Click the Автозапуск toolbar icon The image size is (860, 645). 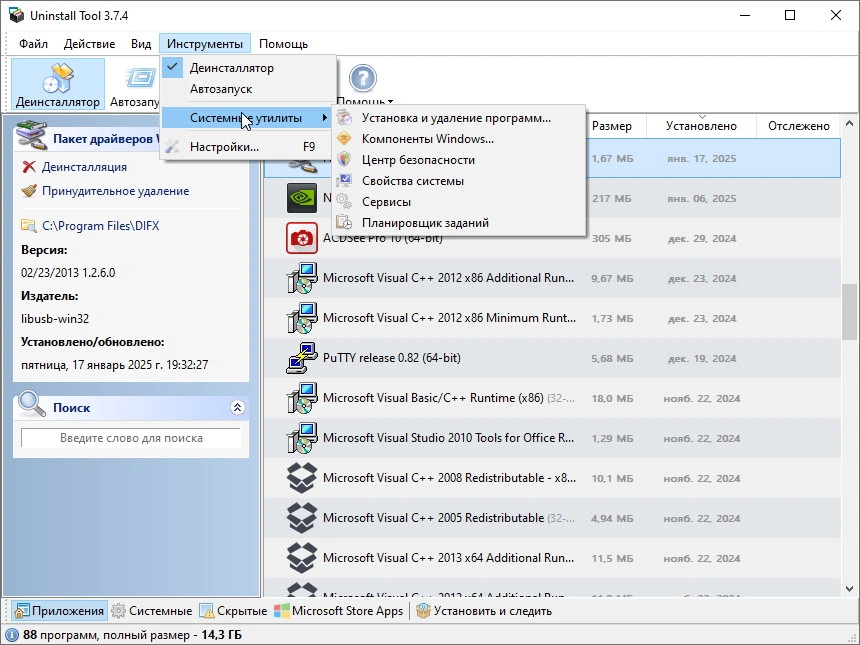pyautogui.click(x=141, y=78)
